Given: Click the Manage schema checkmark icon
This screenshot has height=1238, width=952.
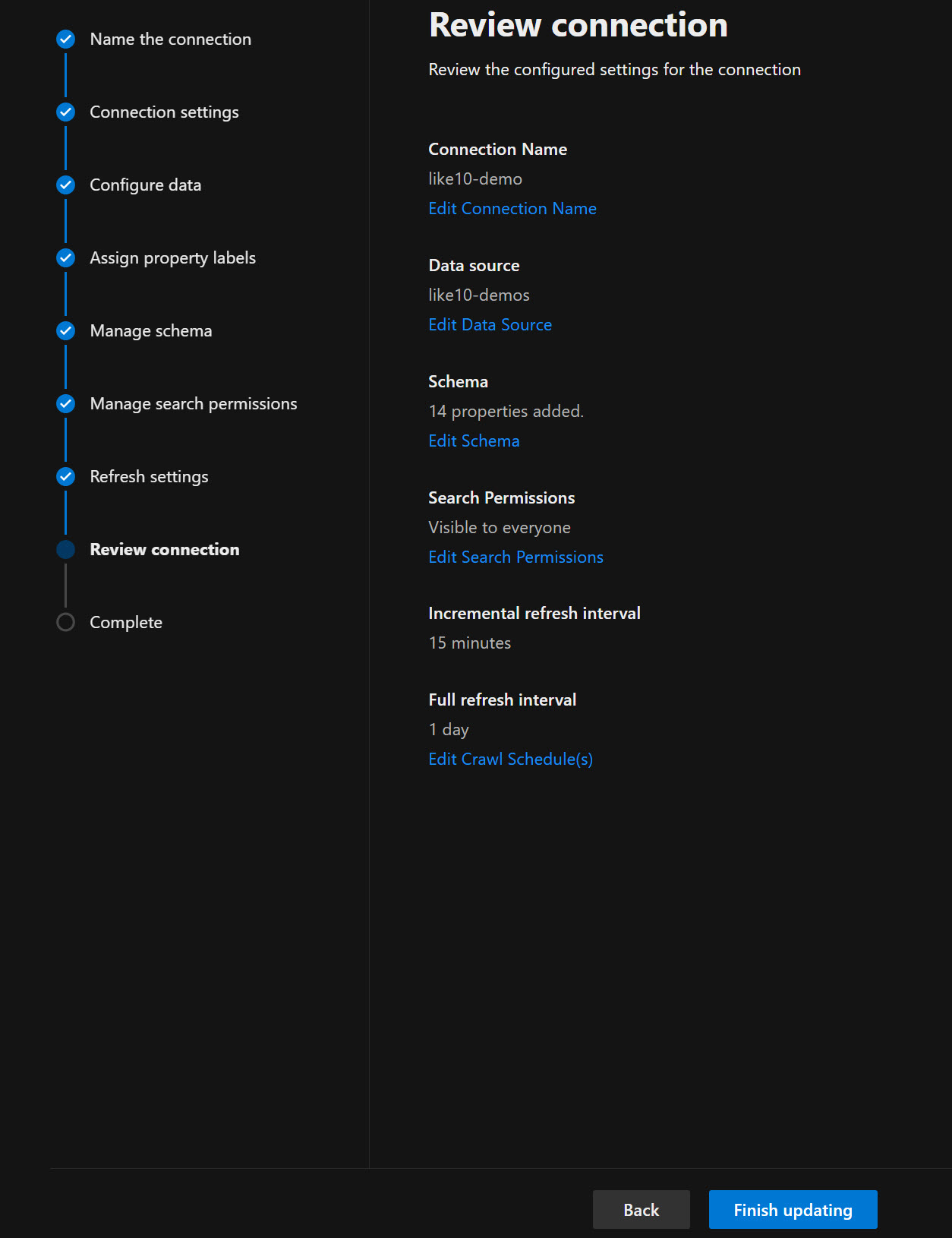Looking at the screenshot, I should tap(66, 331).
